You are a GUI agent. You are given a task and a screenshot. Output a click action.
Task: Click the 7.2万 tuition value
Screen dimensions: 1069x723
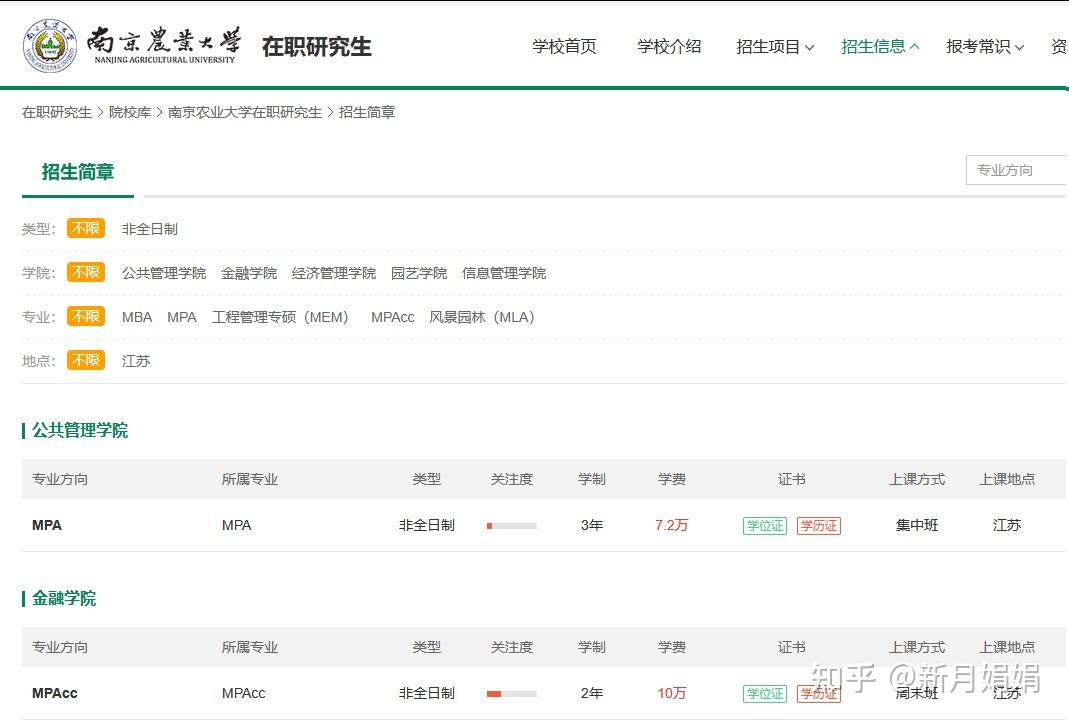[672, 525]
